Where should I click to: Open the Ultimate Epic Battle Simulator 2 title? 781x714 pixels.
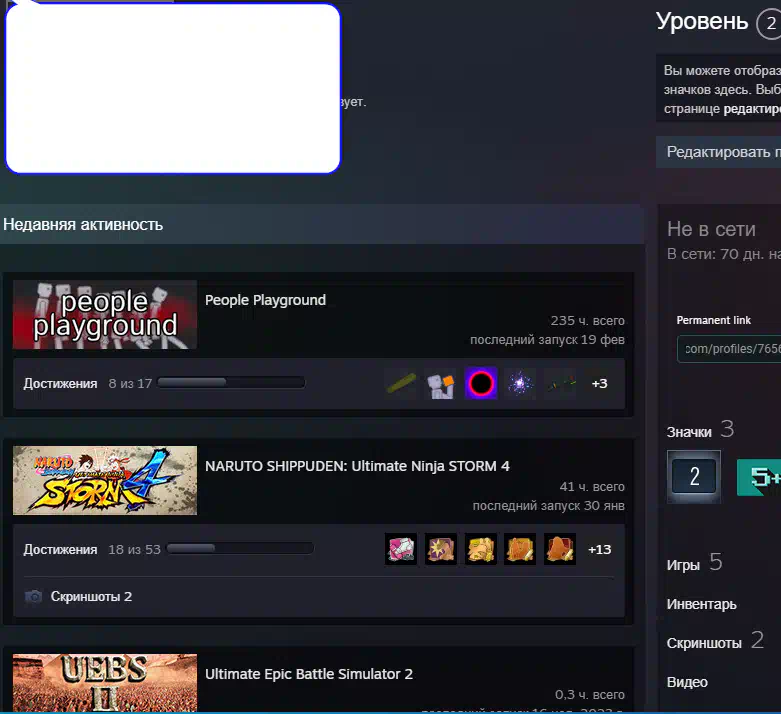309,674
